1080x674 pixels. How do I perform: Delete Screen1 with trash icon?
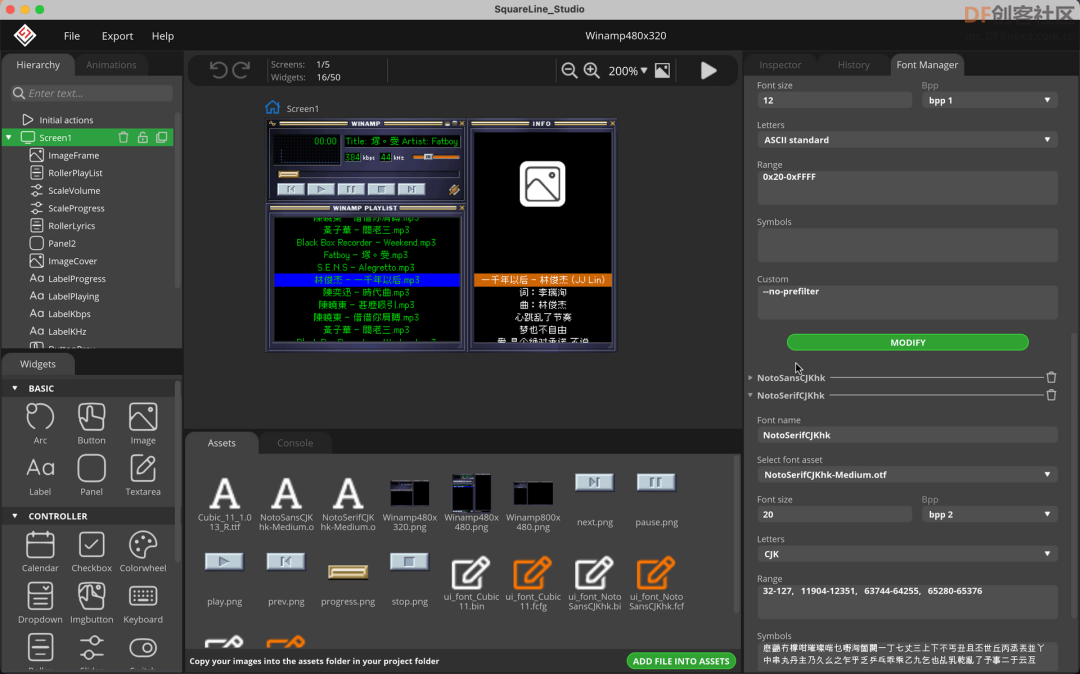tap(123, 138)
